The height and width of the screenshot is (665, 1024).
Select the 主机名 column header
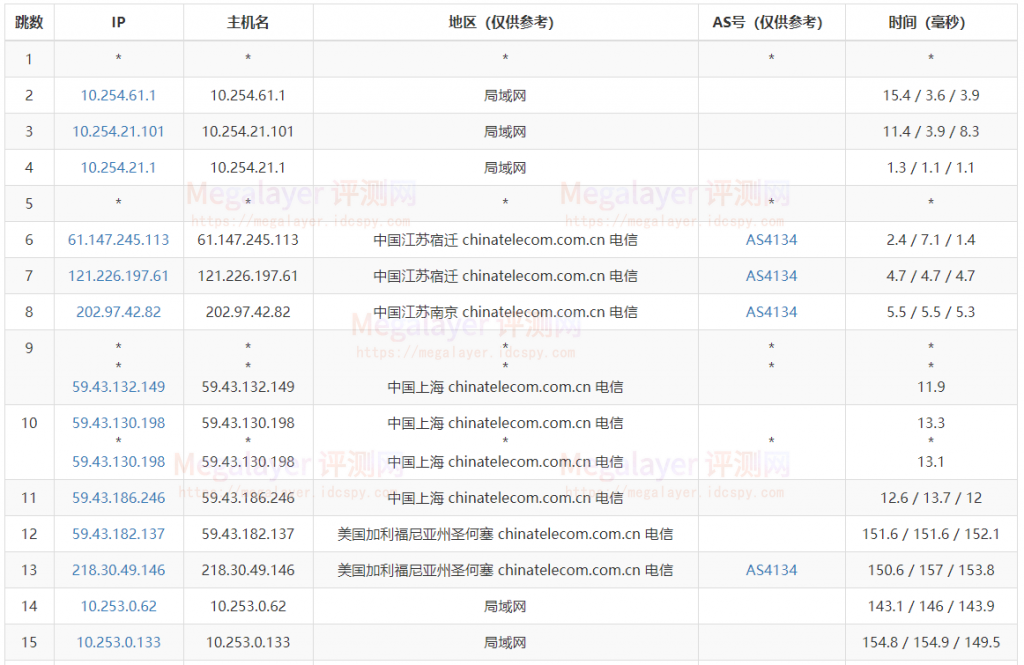point(248,22)
